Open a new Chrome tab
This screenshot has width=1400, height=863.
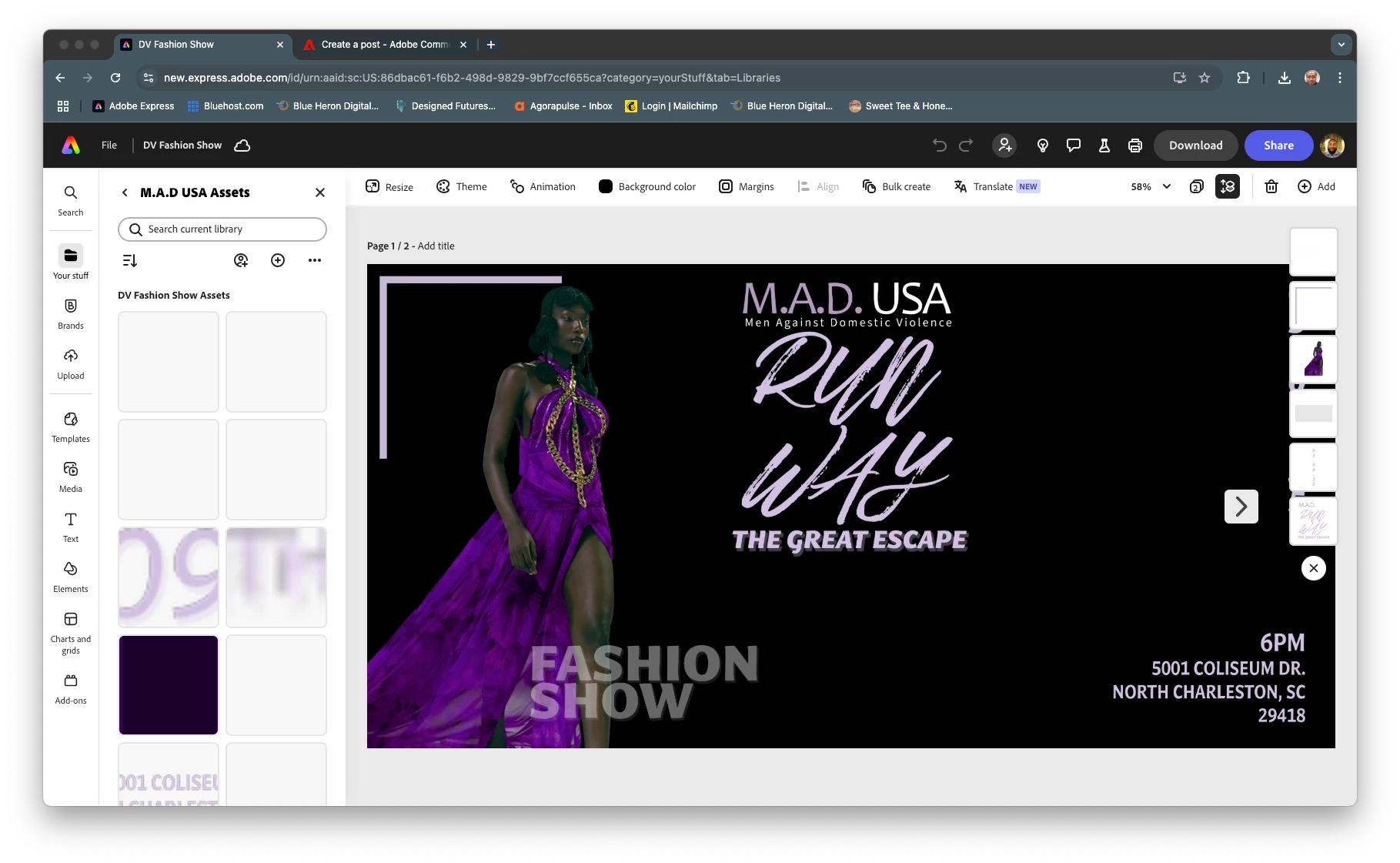pos(490,45)
